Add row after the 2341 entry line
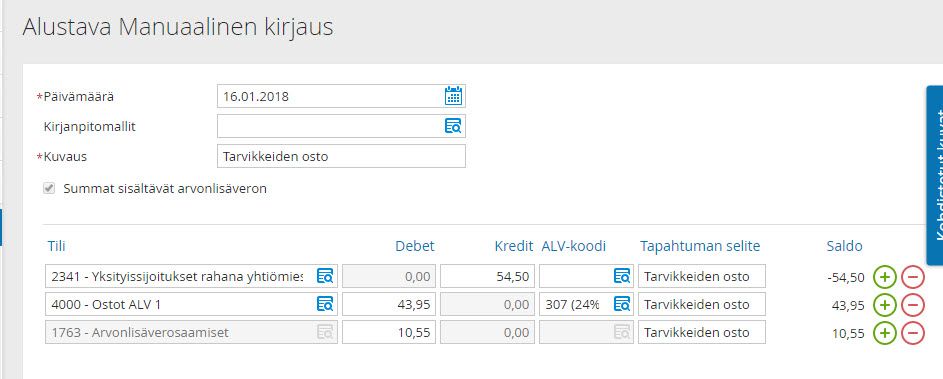 [x=885, y=277]
